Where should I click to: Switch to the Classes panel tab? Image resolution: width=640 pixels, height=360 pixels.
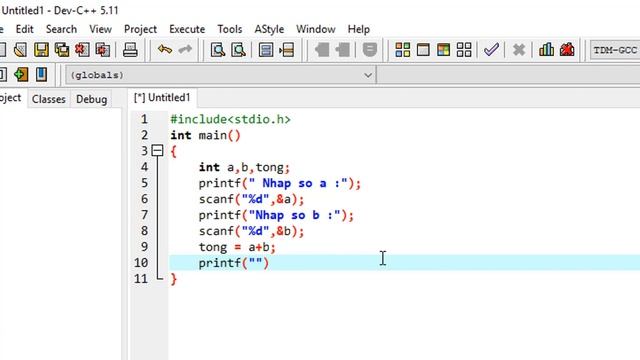(x=49, y=99)
